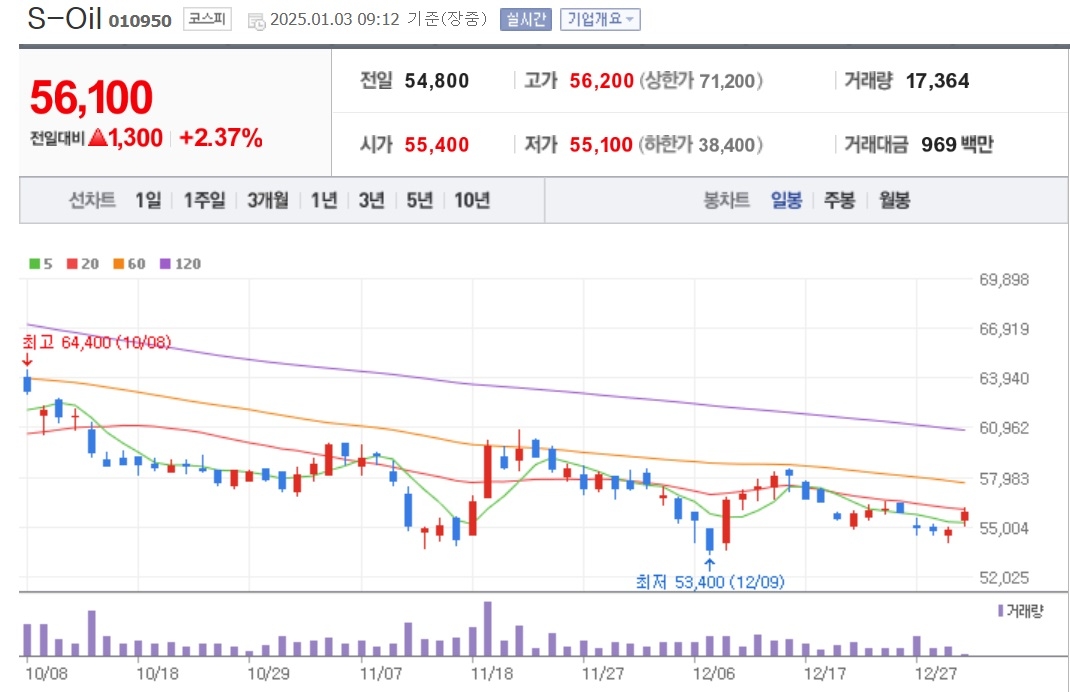1070x692 pixels.
Task: Click the current price 56,100
Action: click(91, 97)
